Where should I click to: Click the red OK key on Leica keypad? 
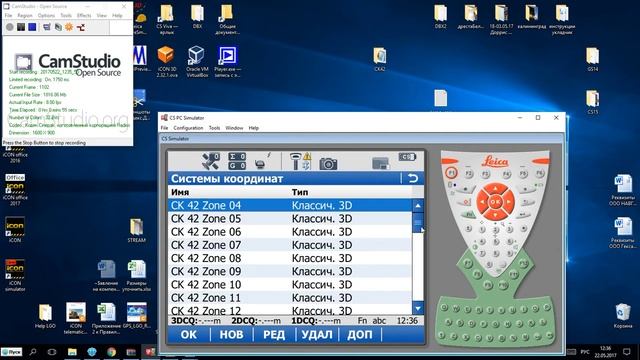495,201
